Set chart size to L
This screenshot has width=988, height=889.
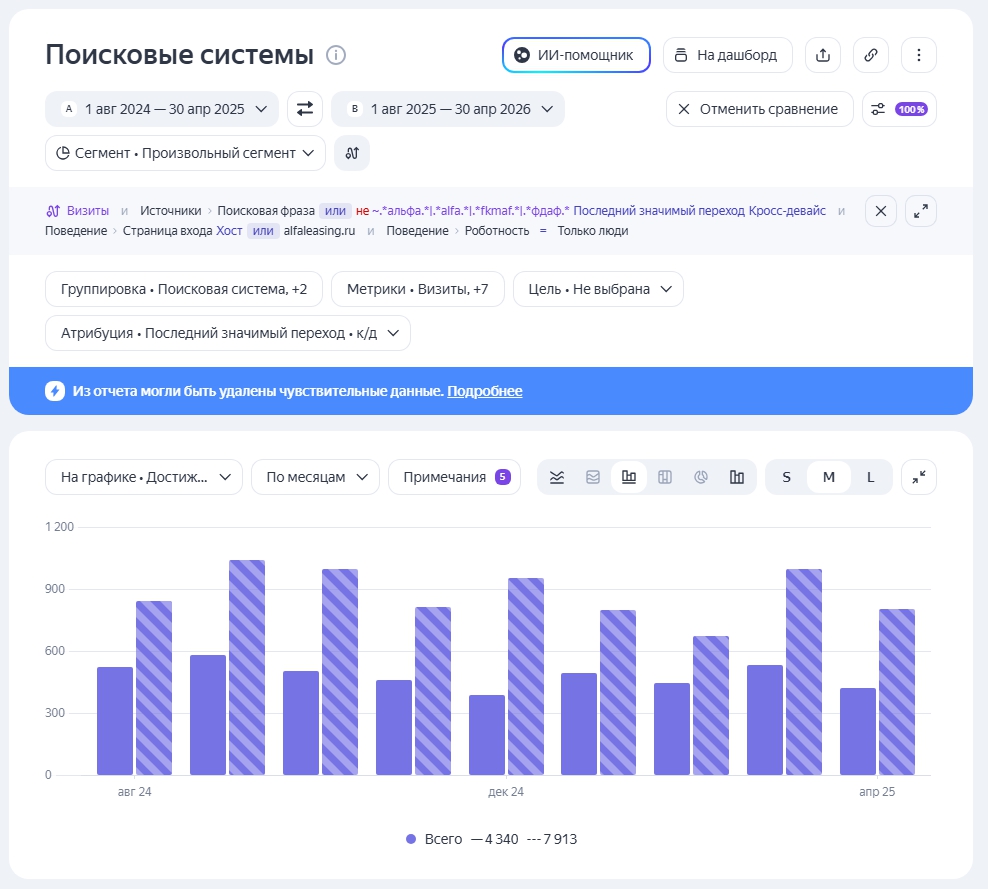tap(870, 477)
